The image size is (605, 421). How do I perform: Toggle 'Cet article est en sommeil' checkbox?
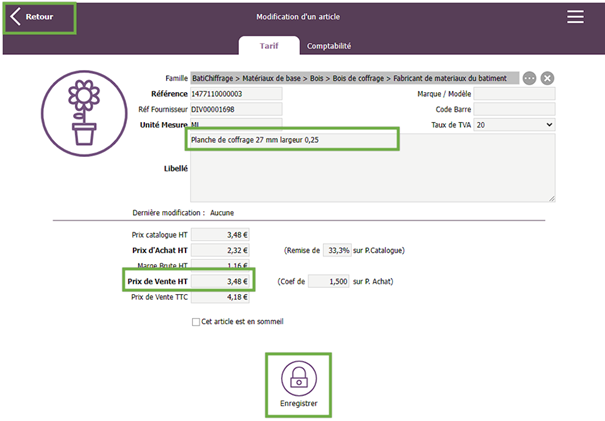tap(196, 322)
